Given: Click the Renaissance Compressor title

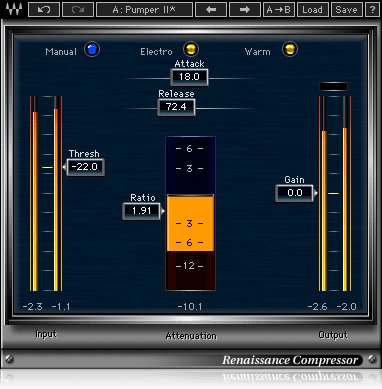Looking at the screenshot, I should [290, 360].
